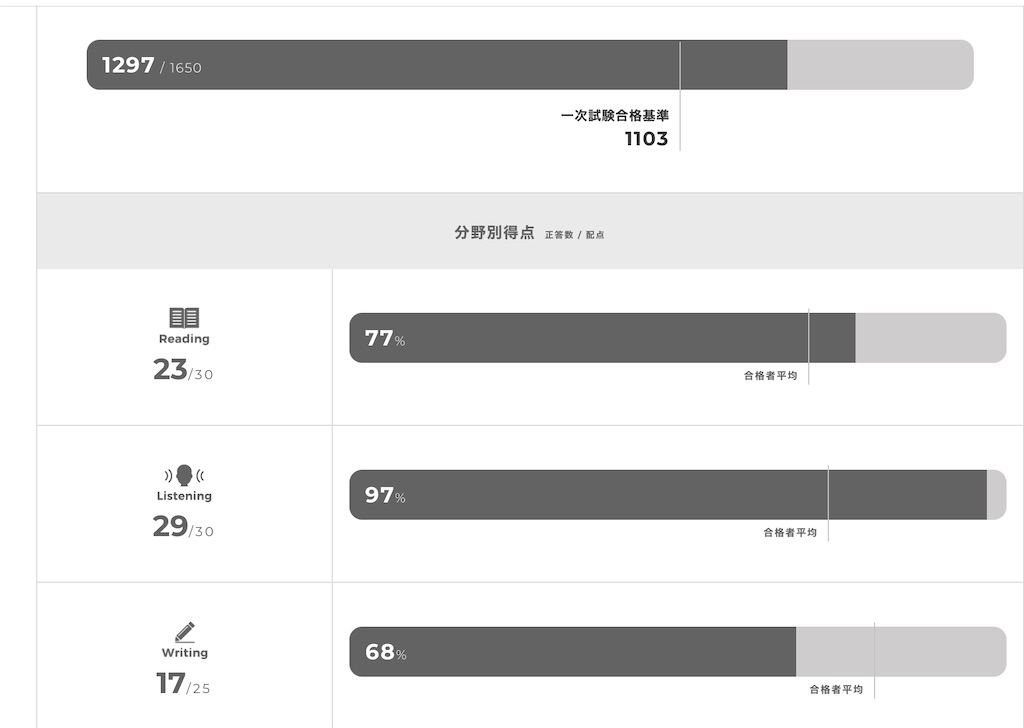Click the 正答数 / 配点 caption
Screen dimensions: 1024x728
[x=575, y=234]
